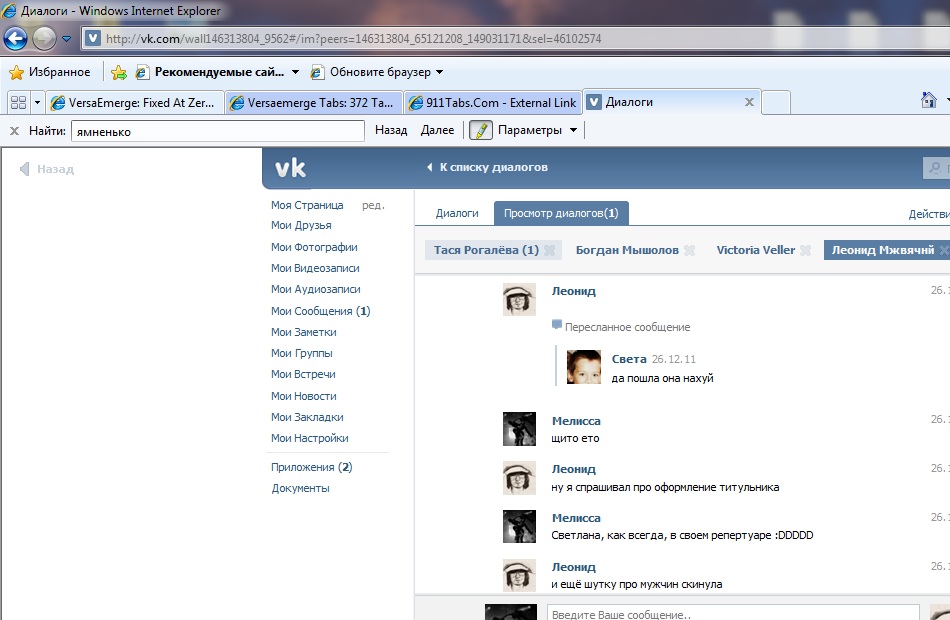Open Моя Страница in sidebar
The height and width of the screenshot is (620, 950).
point(307,205)
